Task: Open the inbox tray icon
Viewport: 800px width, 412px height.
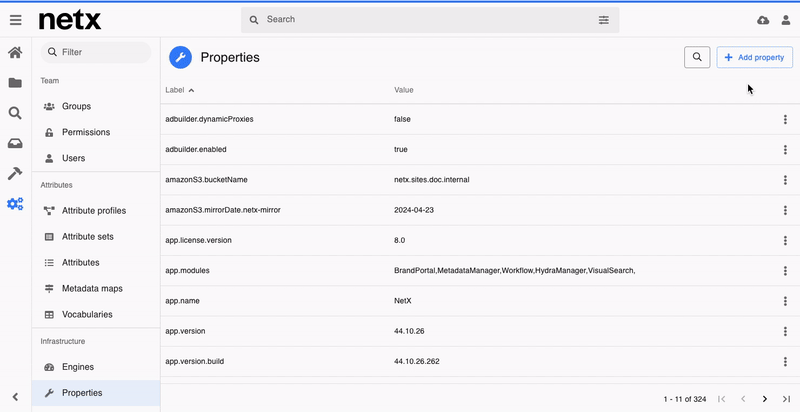Action: click(x=15, y=143)
